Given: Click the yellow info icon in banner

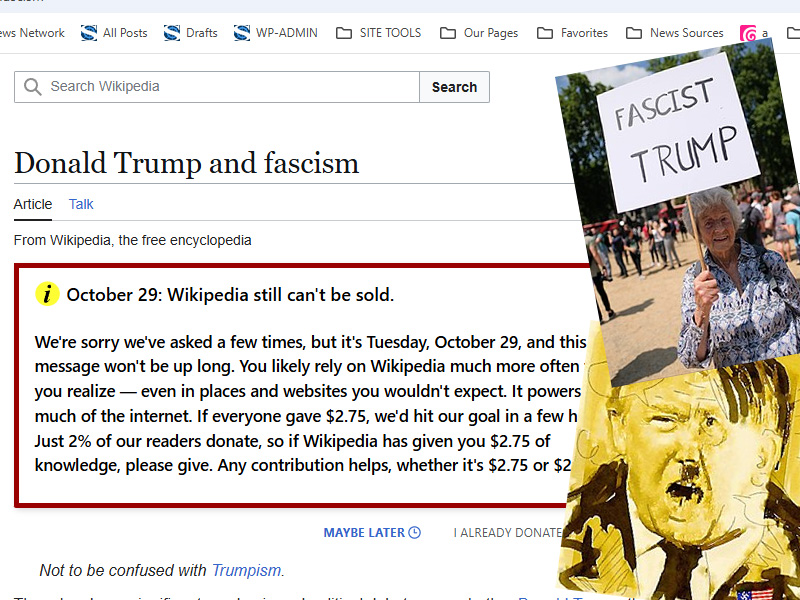Looking at the screenshot, I should point(47,294).
